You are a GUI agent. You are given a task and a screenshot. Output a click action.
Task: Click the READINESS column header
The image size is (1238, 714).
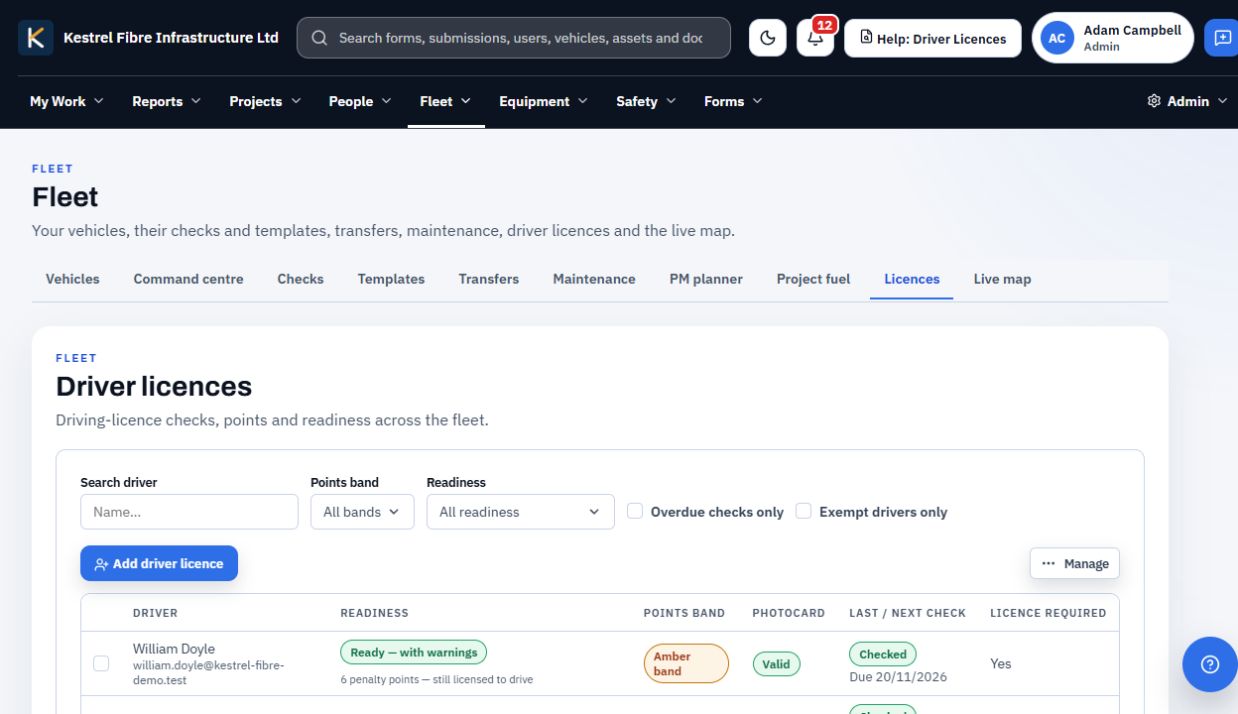[374, 613]
